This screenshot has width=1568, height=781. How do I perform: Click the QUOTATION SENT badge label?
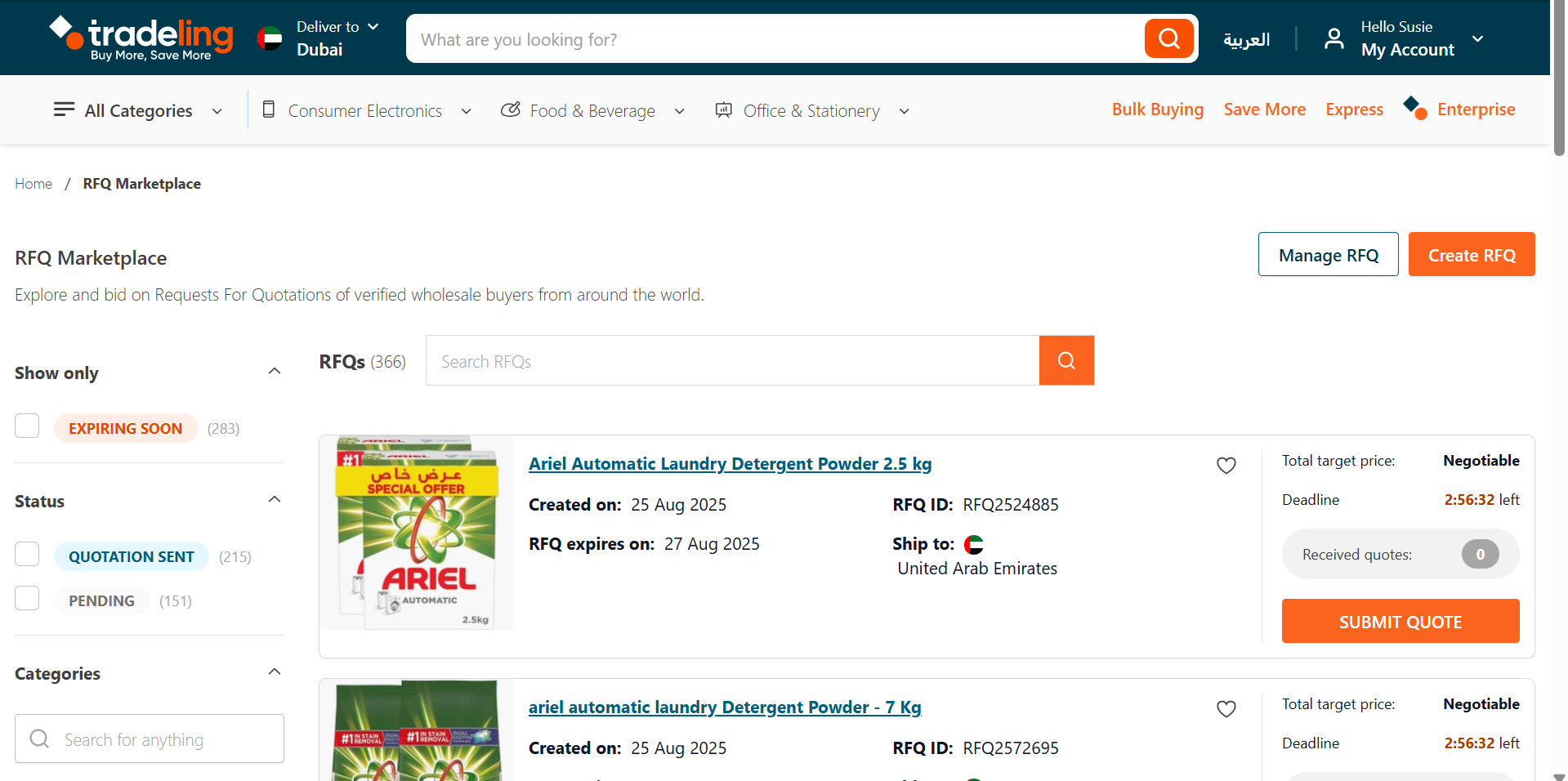[131, 556]
